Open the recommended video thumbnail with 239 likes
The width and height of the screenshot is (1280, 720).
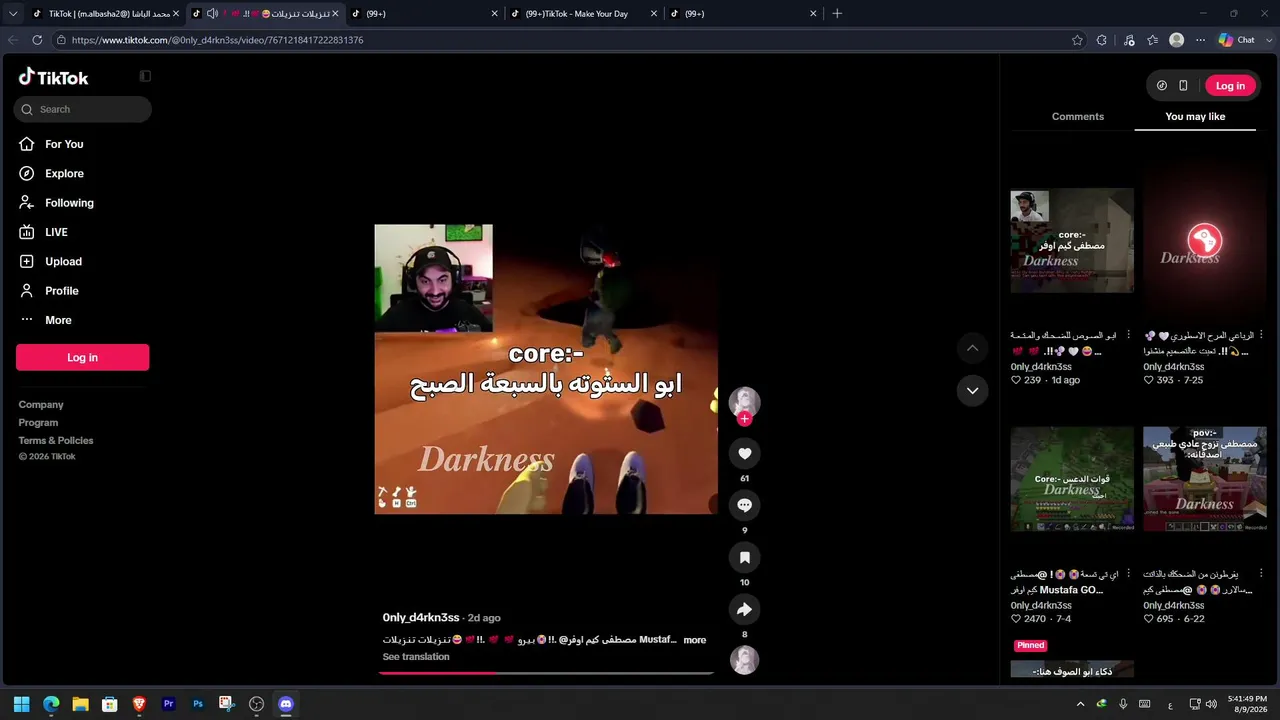pos(1072,241)
